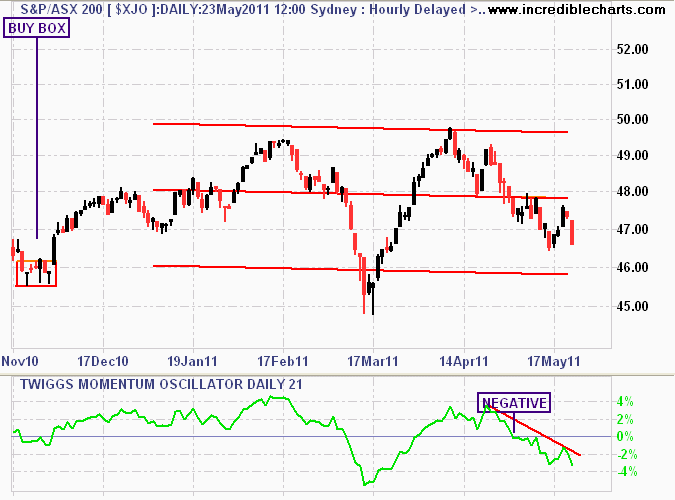Select the 19Jan11 date axis label
The image size is (675, 500).
click(192, 361)
